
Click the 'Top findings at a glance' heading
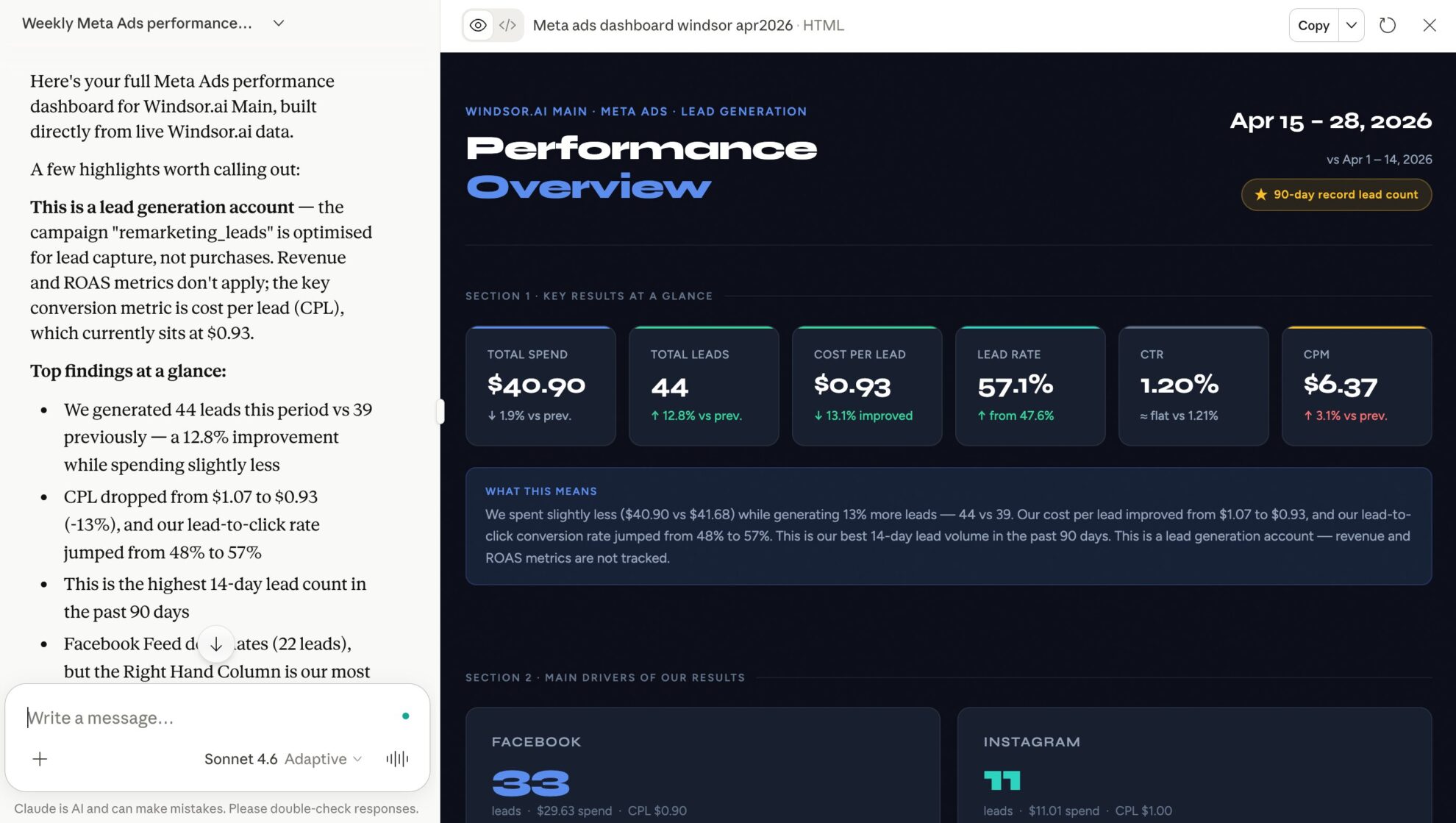(x=128, y=371)
